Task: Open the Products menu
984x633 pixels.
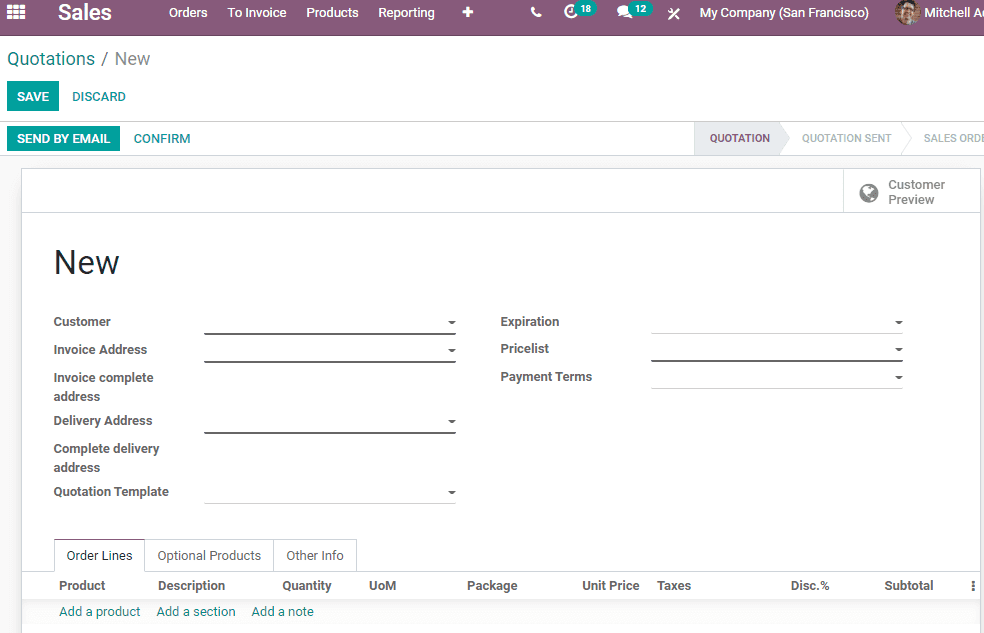Action: tap(332, 13)
